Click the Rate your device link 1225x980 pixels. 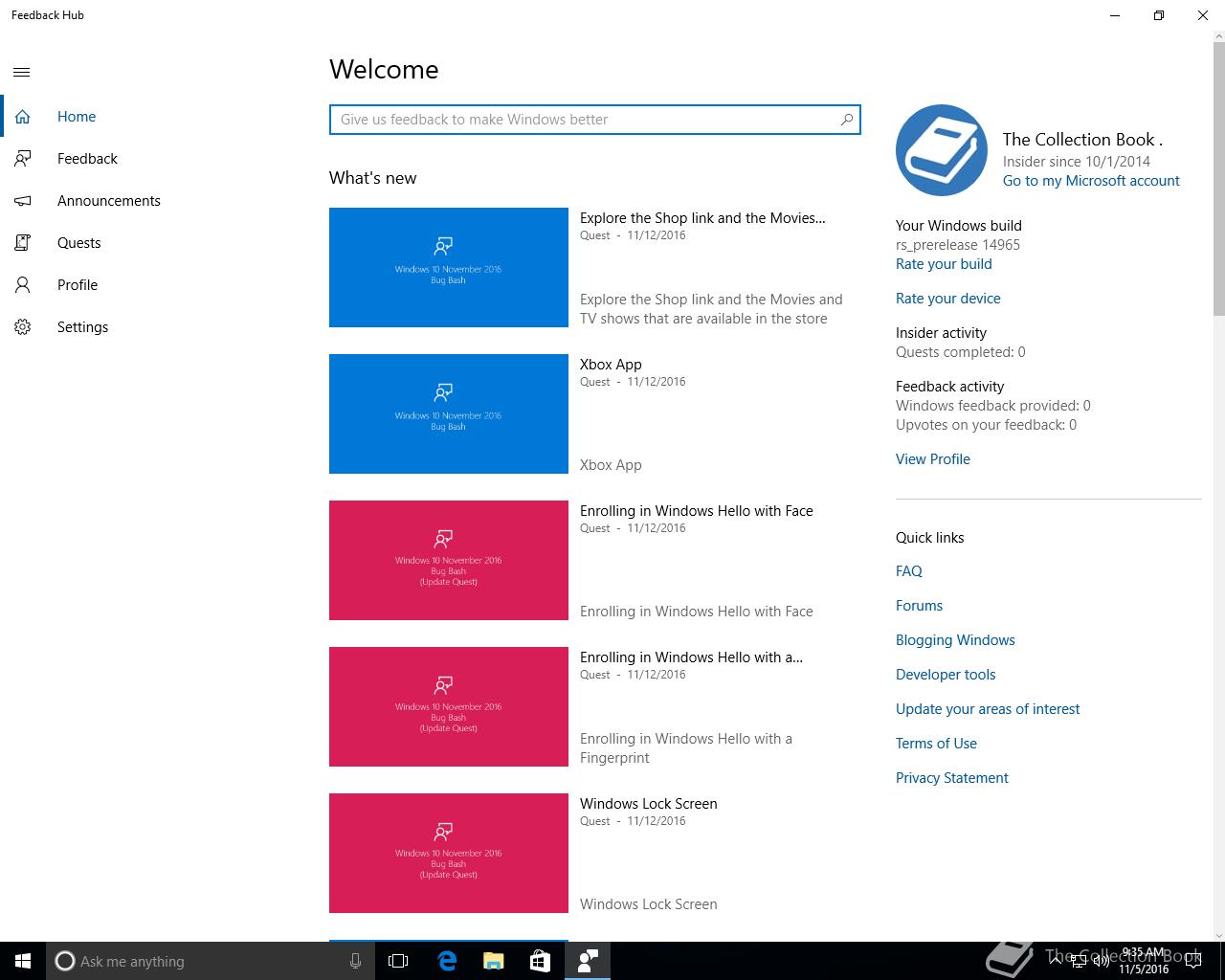click(947, 299)
